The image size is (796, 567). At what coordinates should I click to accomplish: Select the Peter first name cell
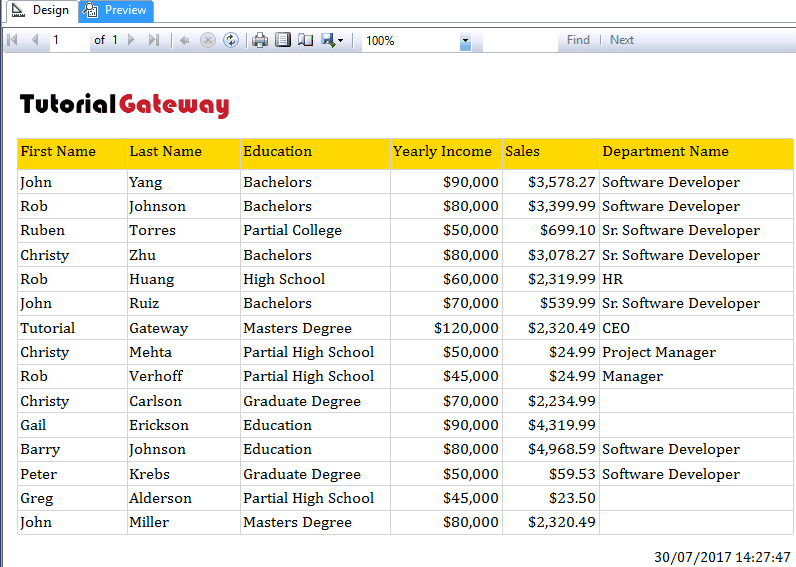[72, 474]
